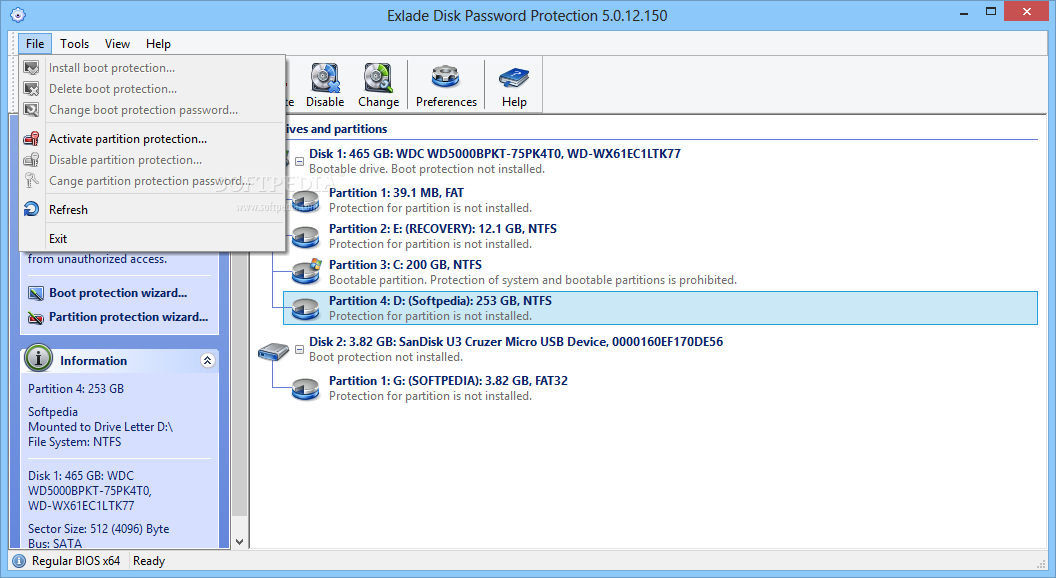
Task: Click the Information panel 'i' icon
Action: (x=38, y=359)
